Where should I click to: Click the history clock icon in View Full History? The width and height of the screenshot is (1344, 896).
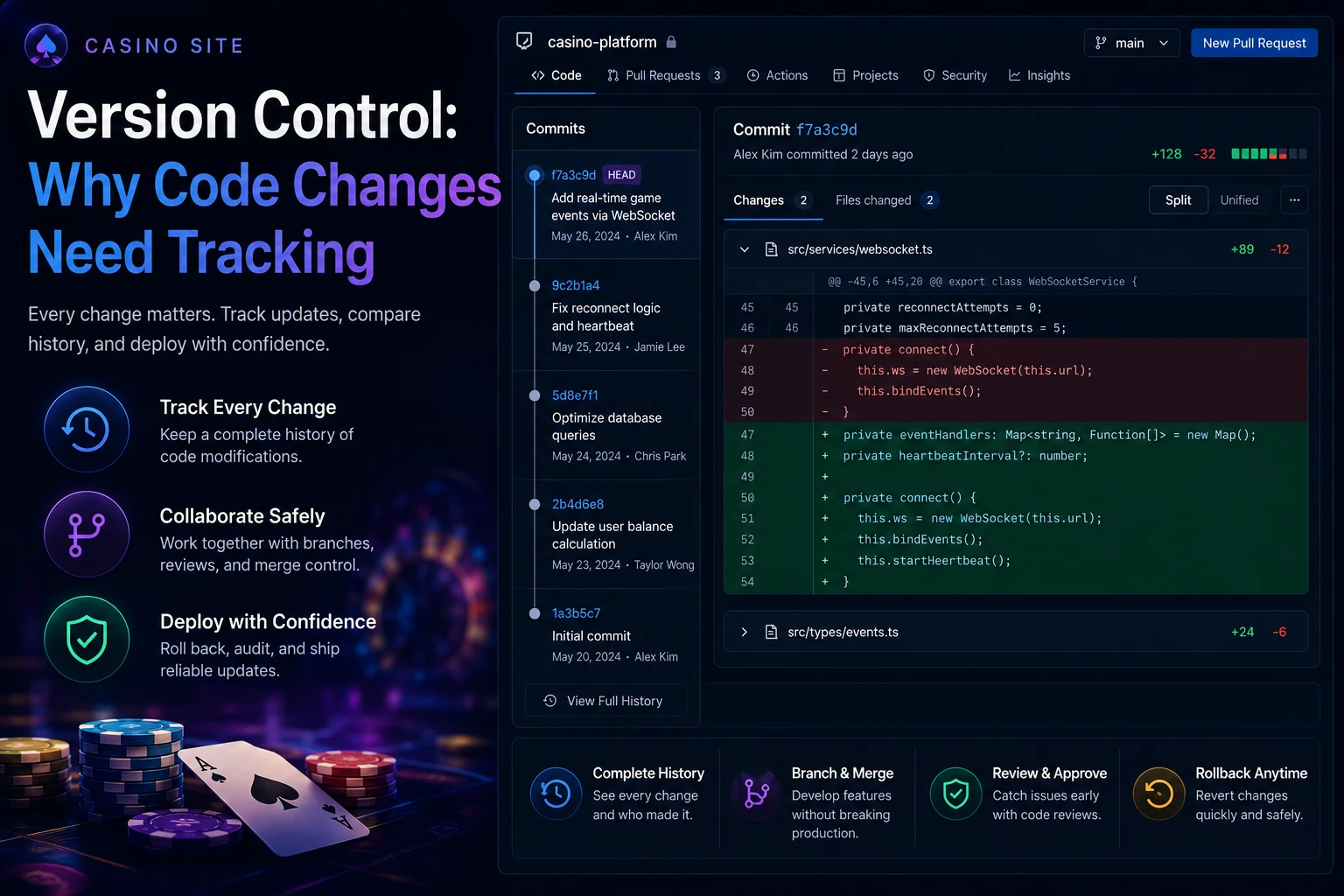pos(549,701)
